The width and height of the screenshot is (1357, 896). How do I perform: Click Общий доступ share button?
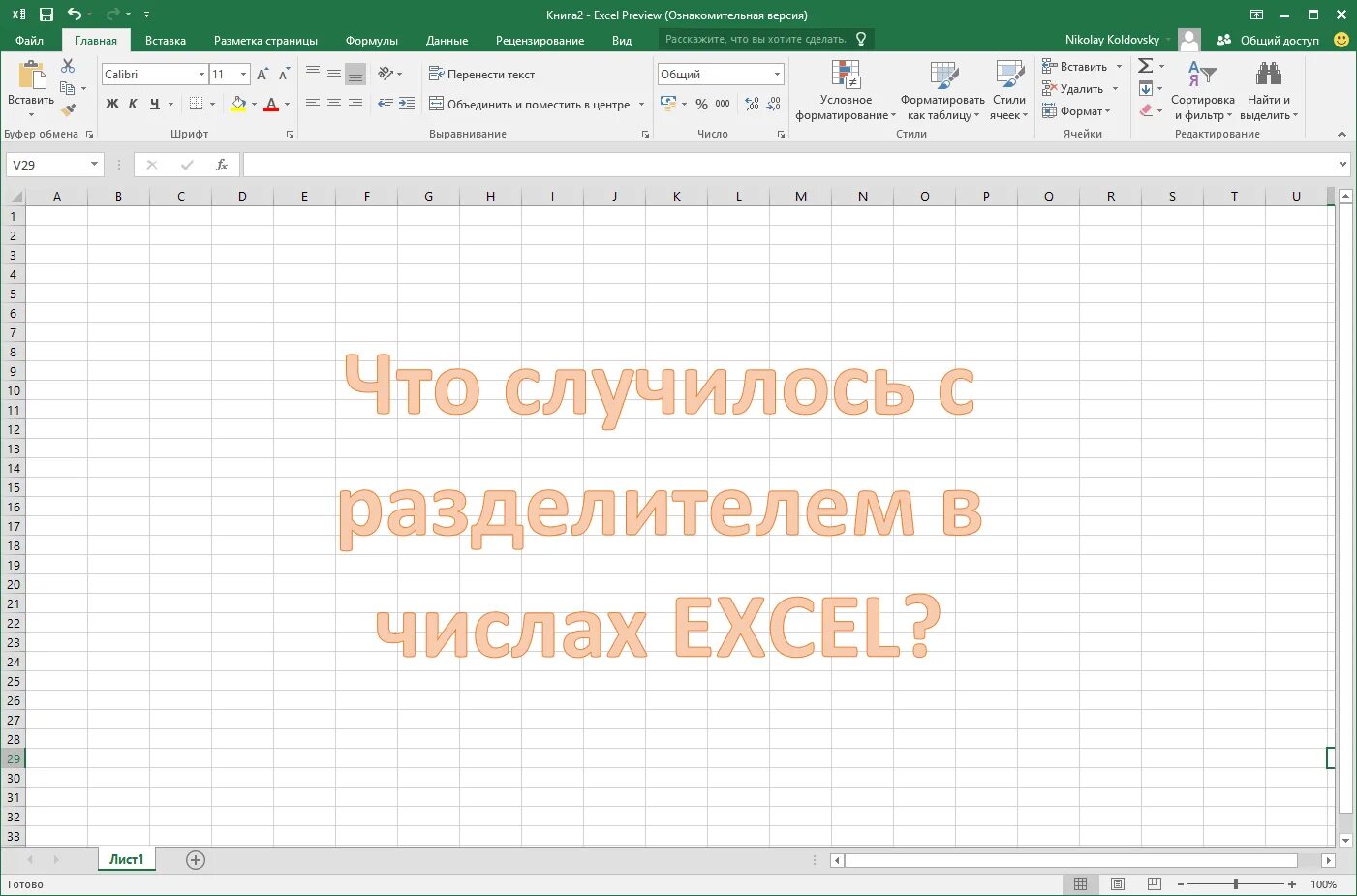pos(1268,40)
